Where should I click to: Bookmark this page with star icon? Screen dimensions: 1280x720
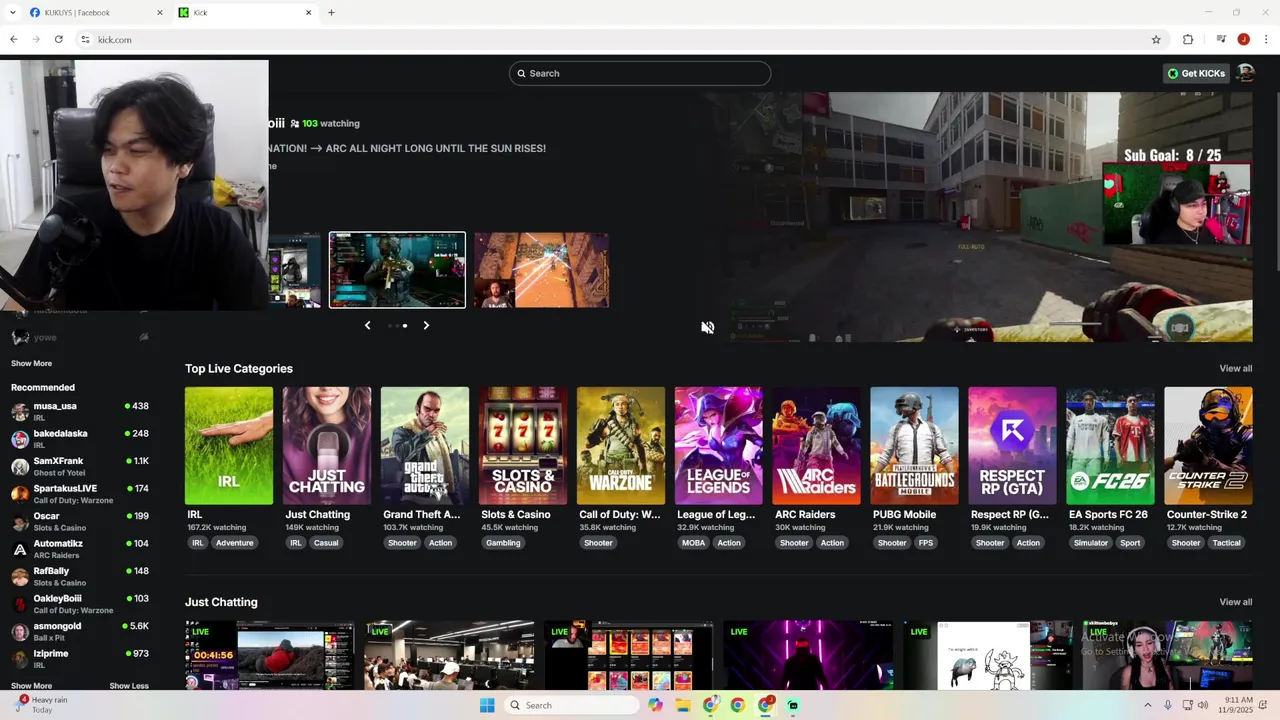(x=1156, y=40)
